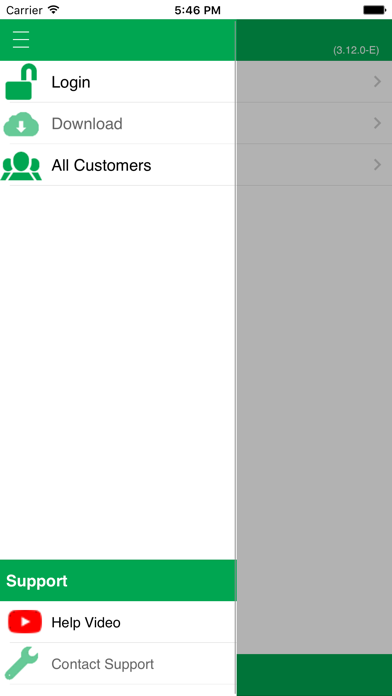392x696 pixels.
Task: Select Contact Support
Action: tap(118, 664)
